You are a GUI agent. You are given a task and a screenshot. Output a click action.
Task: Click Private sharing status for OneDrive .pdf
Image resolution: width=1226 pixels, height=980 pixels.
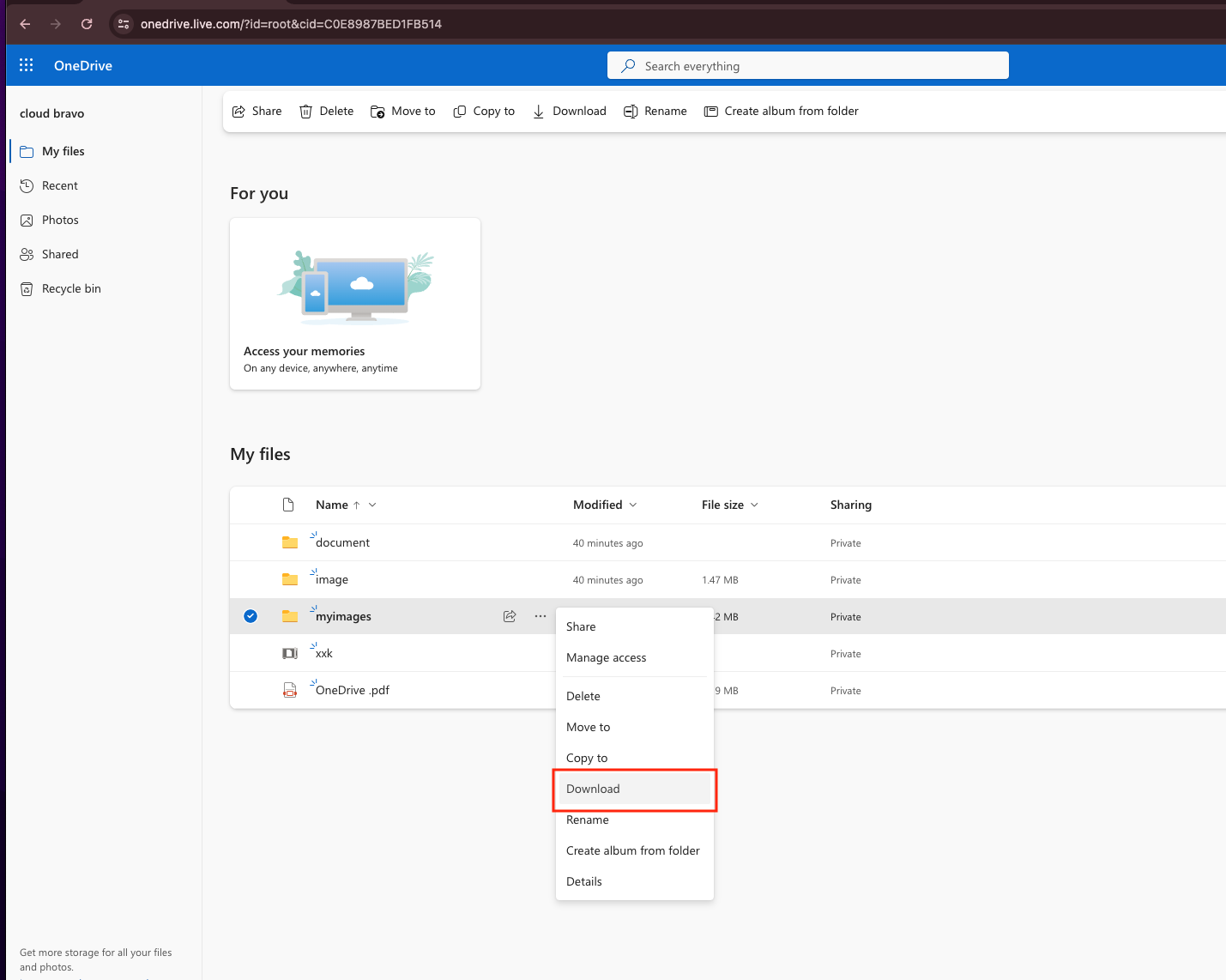(x=845, y=691)
